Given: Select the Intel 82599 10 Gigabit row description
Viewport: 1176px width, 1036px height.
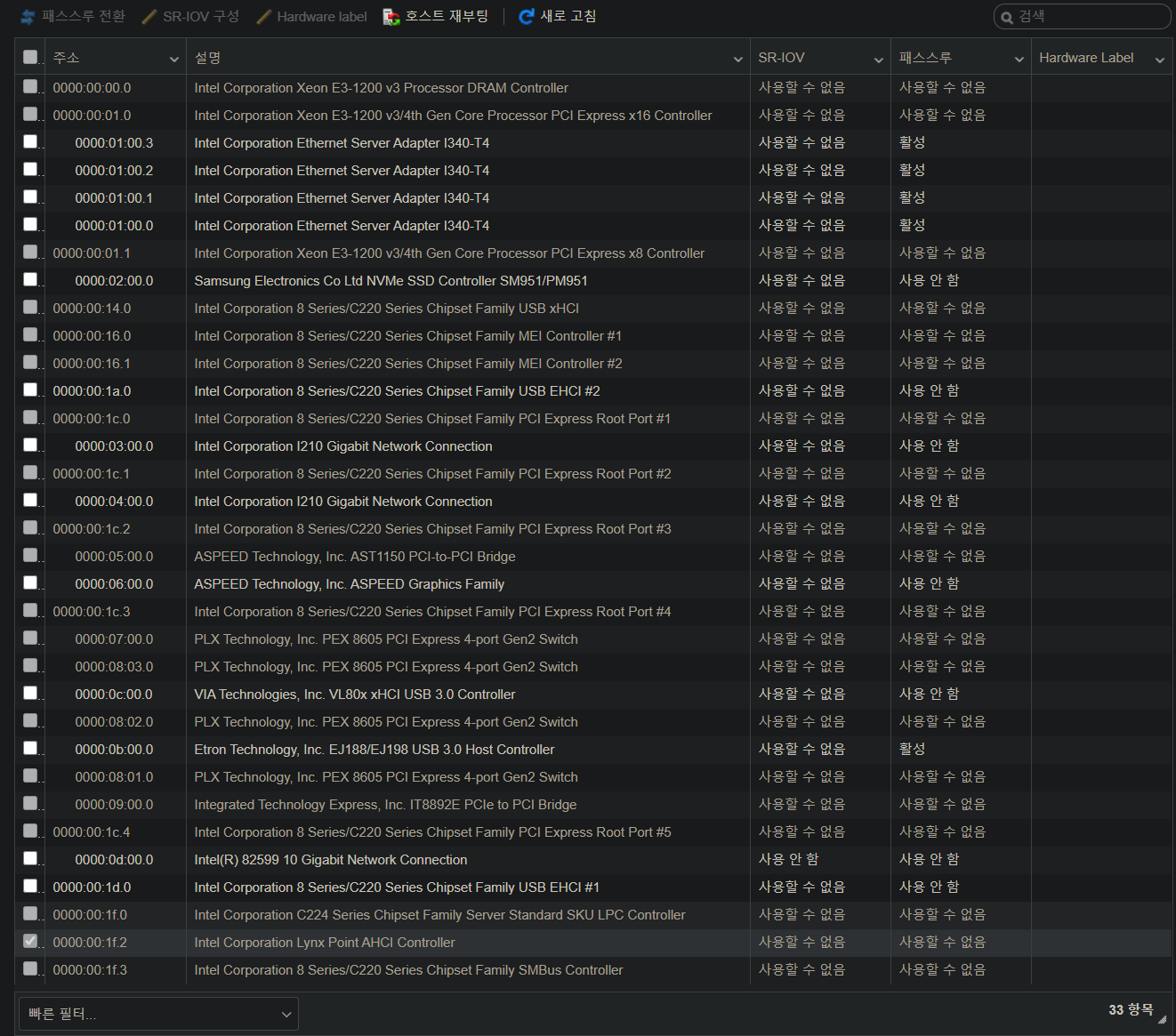Looking at the screenshot, I should point(331,860).
